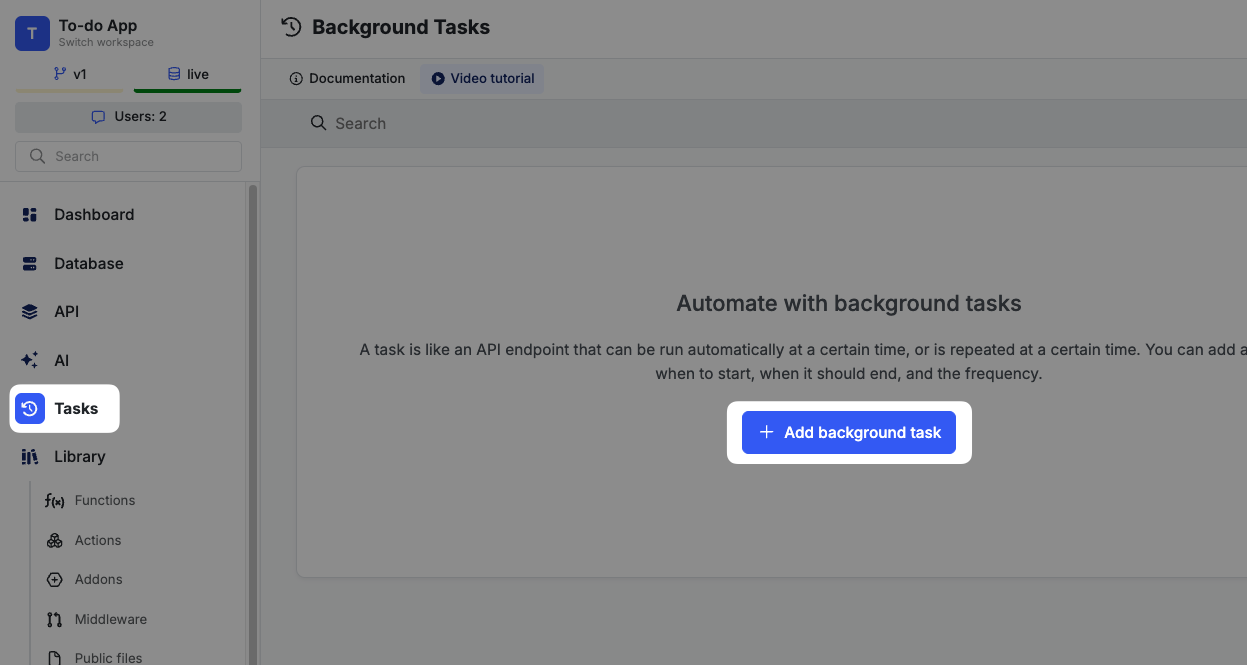Click the sidebar search magnifier icon

point(38,156)
